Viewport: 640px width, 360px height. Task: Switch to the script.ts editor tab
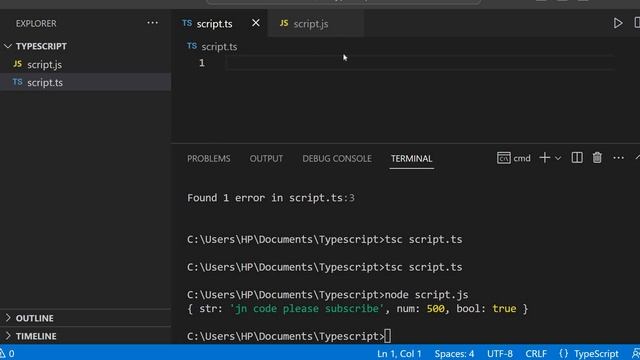tap(214, 24)
